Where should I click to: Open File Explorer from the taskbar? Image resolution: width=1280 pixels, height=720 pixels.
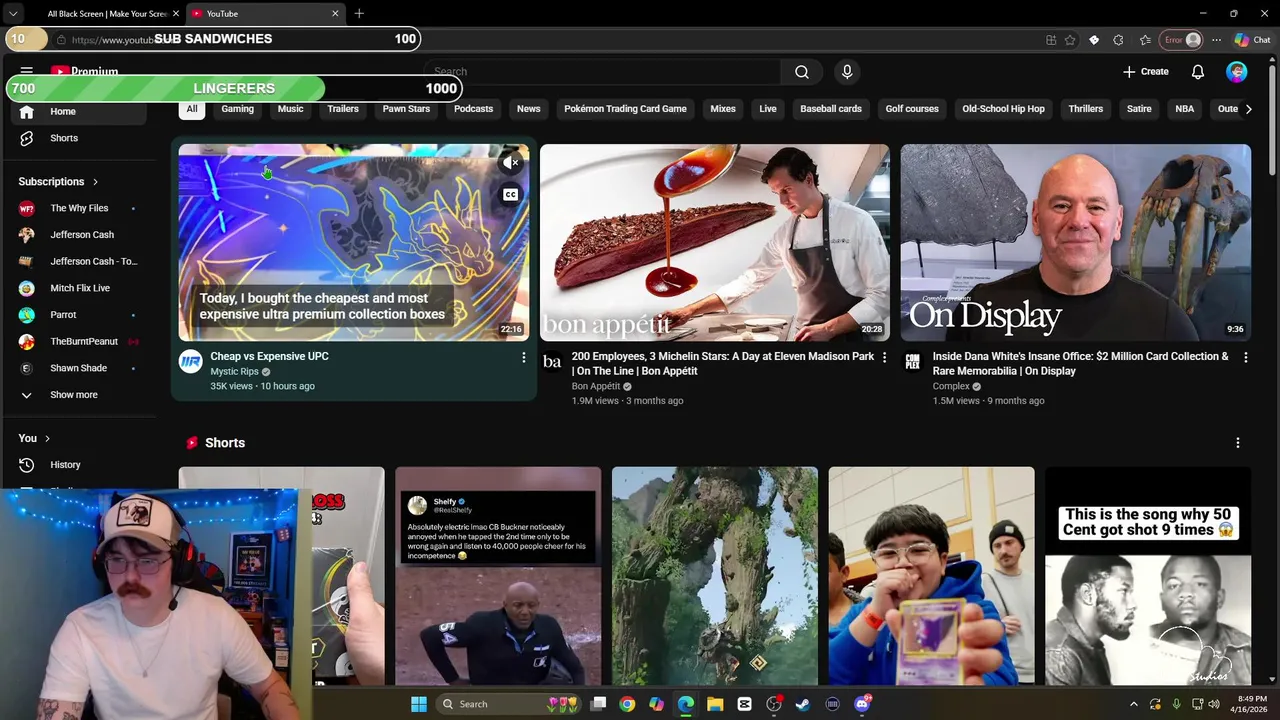pyautogui.click(x=715, y=704)
